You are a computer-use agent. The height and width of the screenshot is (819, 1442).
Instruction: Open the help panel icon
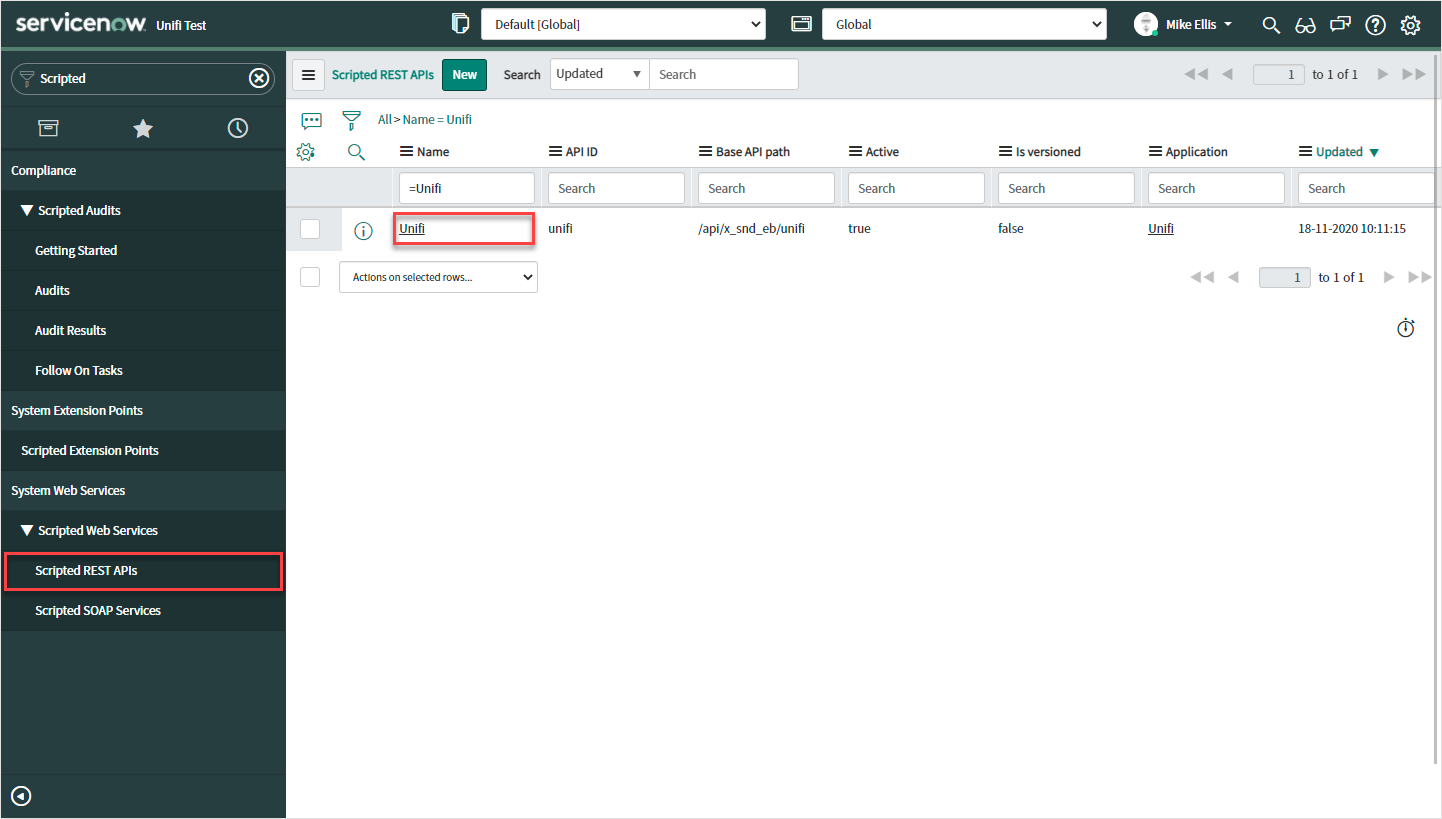pos(1375,25)
